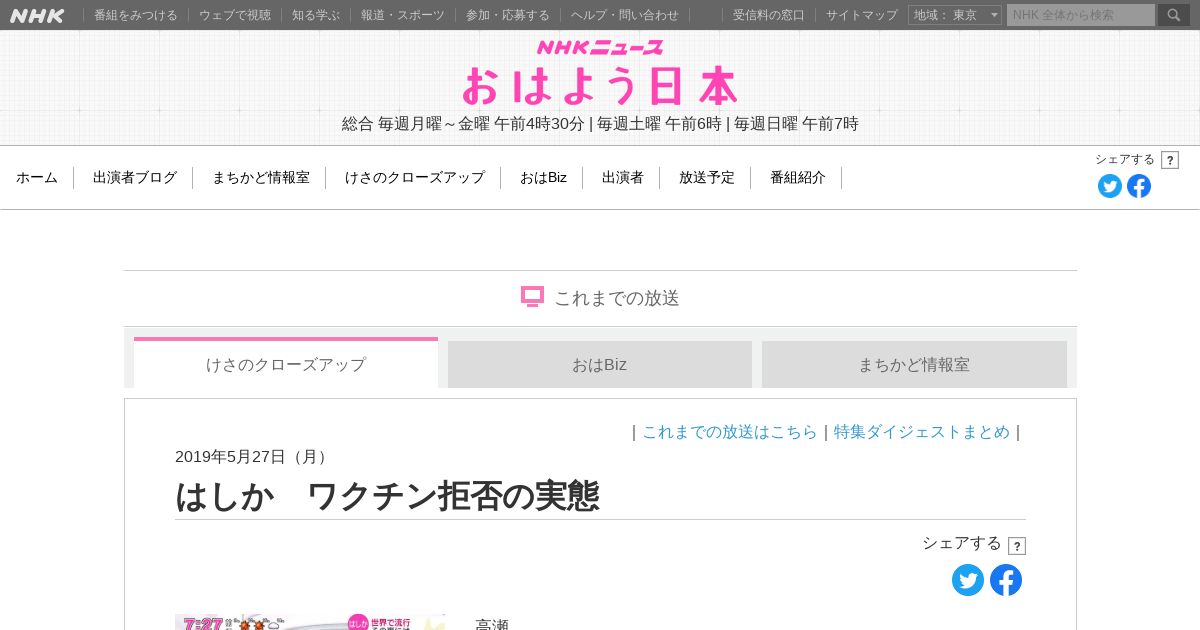
Task: Open まちかど情報室 navigation item
Action: [x=261, y=178]
